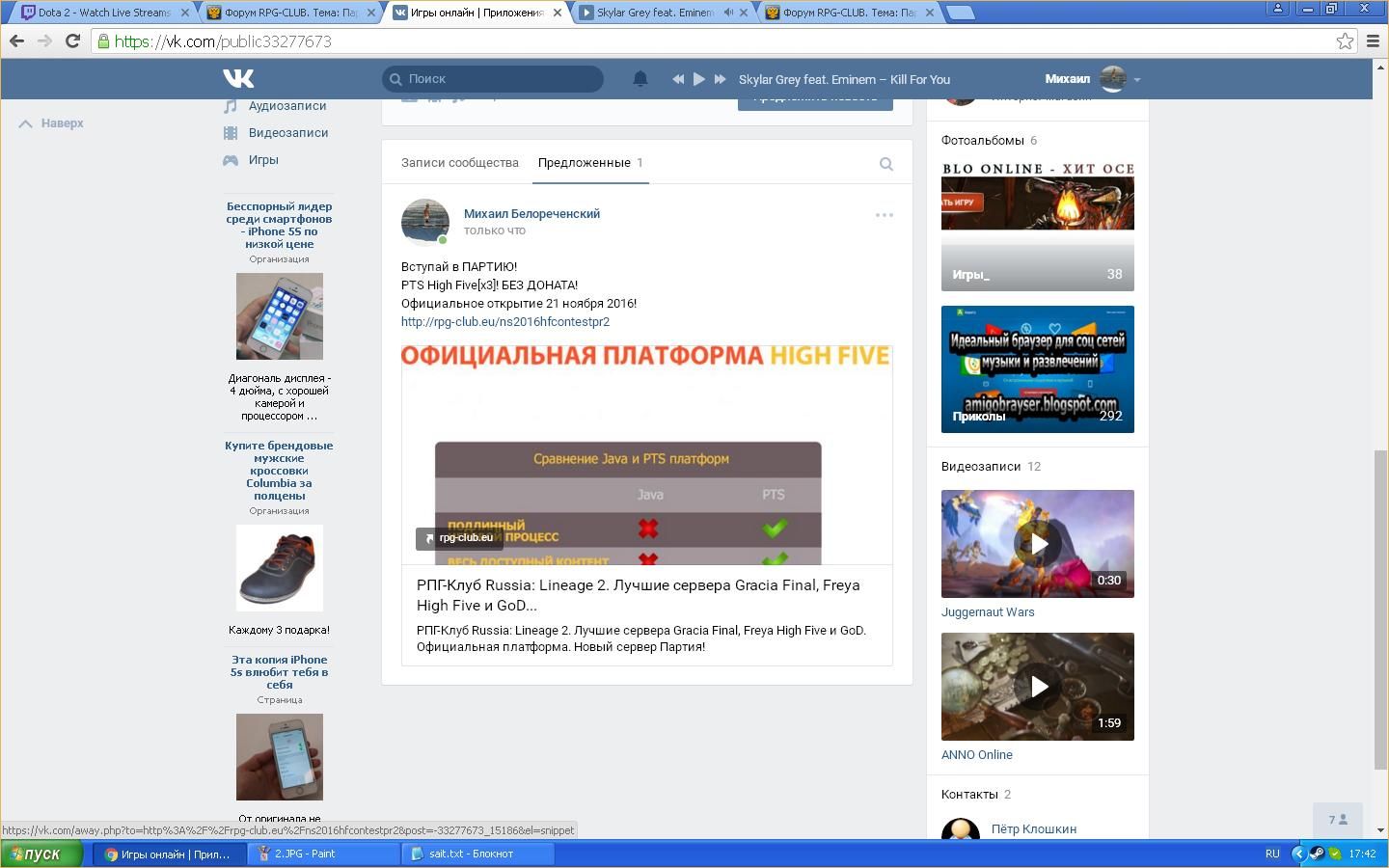Screen dimensions: 1389x868
Task: Open search within community posts
Action: (x=885, y=164)
